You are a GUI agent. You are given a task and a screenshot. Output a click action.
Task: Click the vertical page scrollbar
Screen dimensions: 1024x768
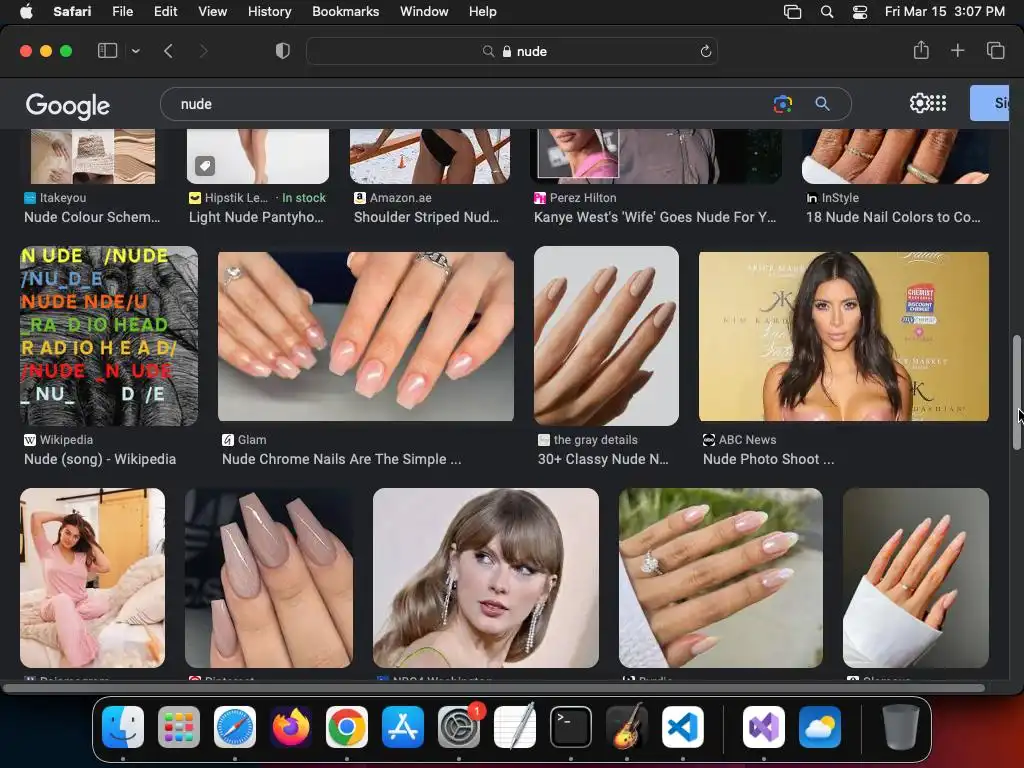1016,392
